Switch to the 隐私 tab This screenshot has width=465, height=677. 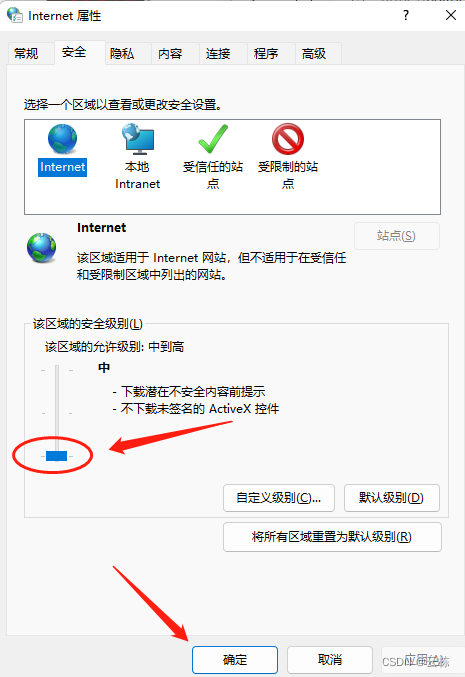coord(122,54)
